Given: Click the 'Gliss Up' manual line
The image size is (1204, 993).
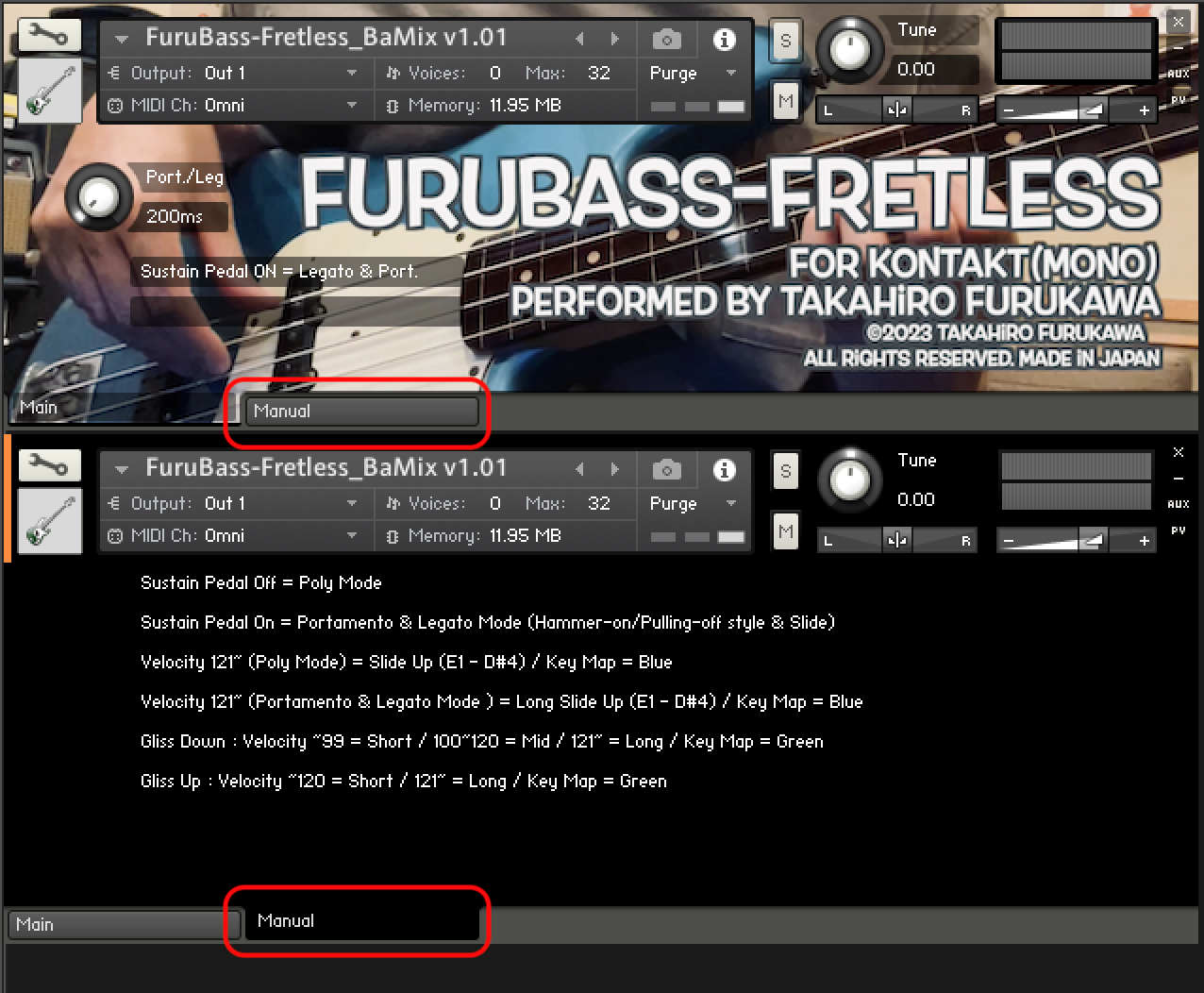Looking at the screenshot, I should coord(404,781).
